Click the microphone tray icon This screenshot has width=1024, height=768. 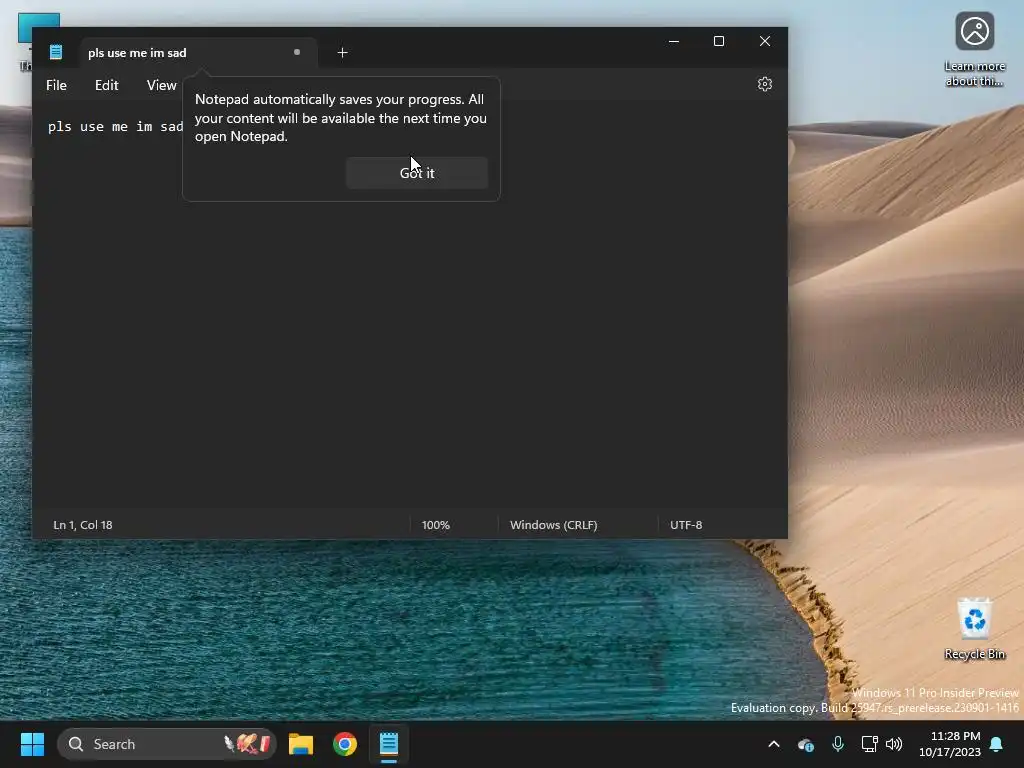838,744
